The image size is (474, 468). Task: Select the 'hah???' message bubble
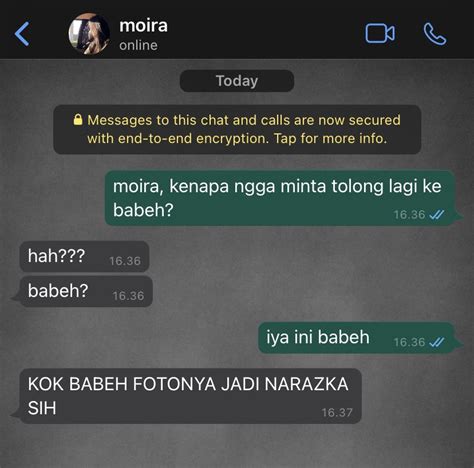(x=84, y=256)
